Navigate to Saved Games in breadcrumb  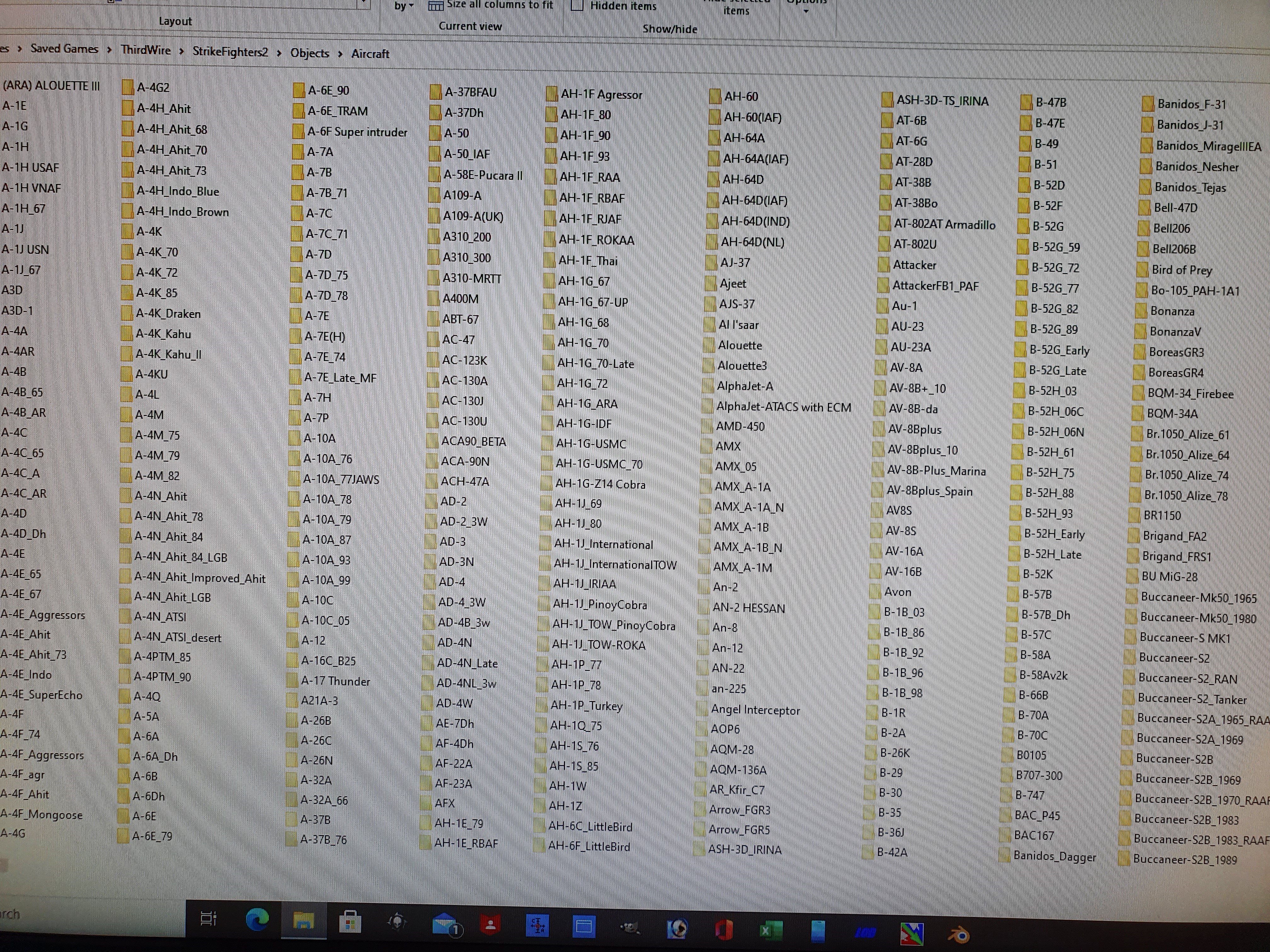click(64, 49)
